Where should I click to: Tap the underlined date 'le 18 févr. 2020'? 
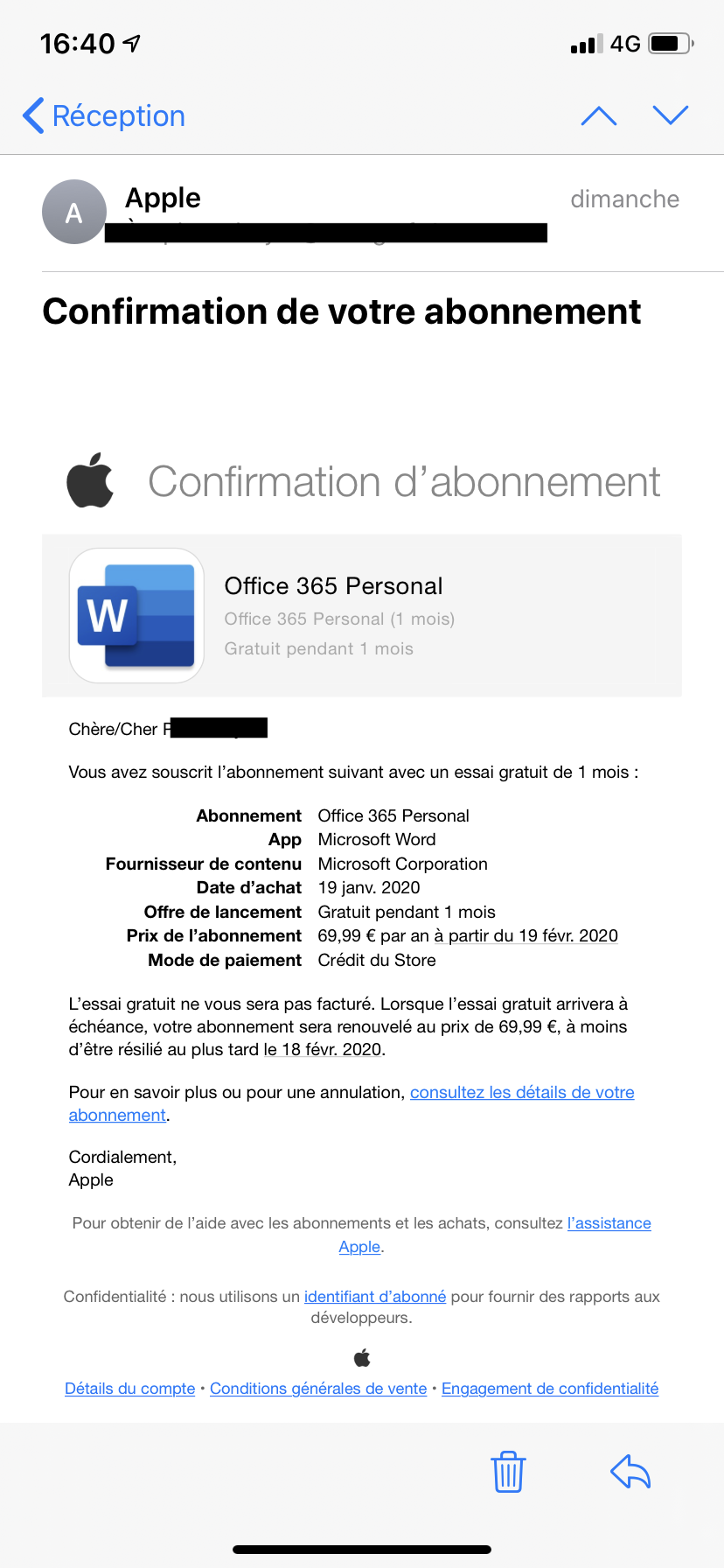pos(323,1049)
